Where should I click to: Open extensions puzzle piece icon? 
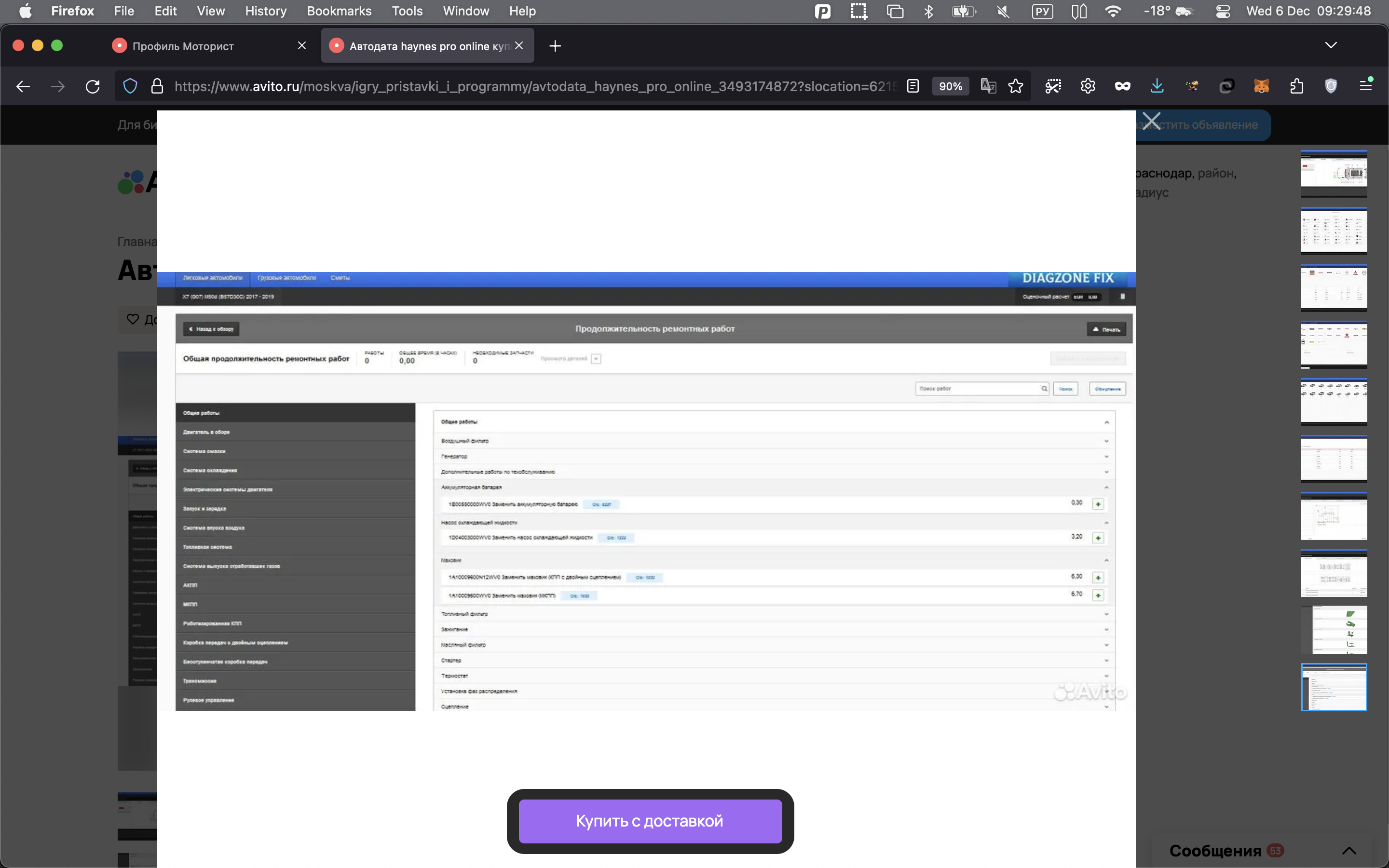pyautogui.click(x=1296, y=86)
